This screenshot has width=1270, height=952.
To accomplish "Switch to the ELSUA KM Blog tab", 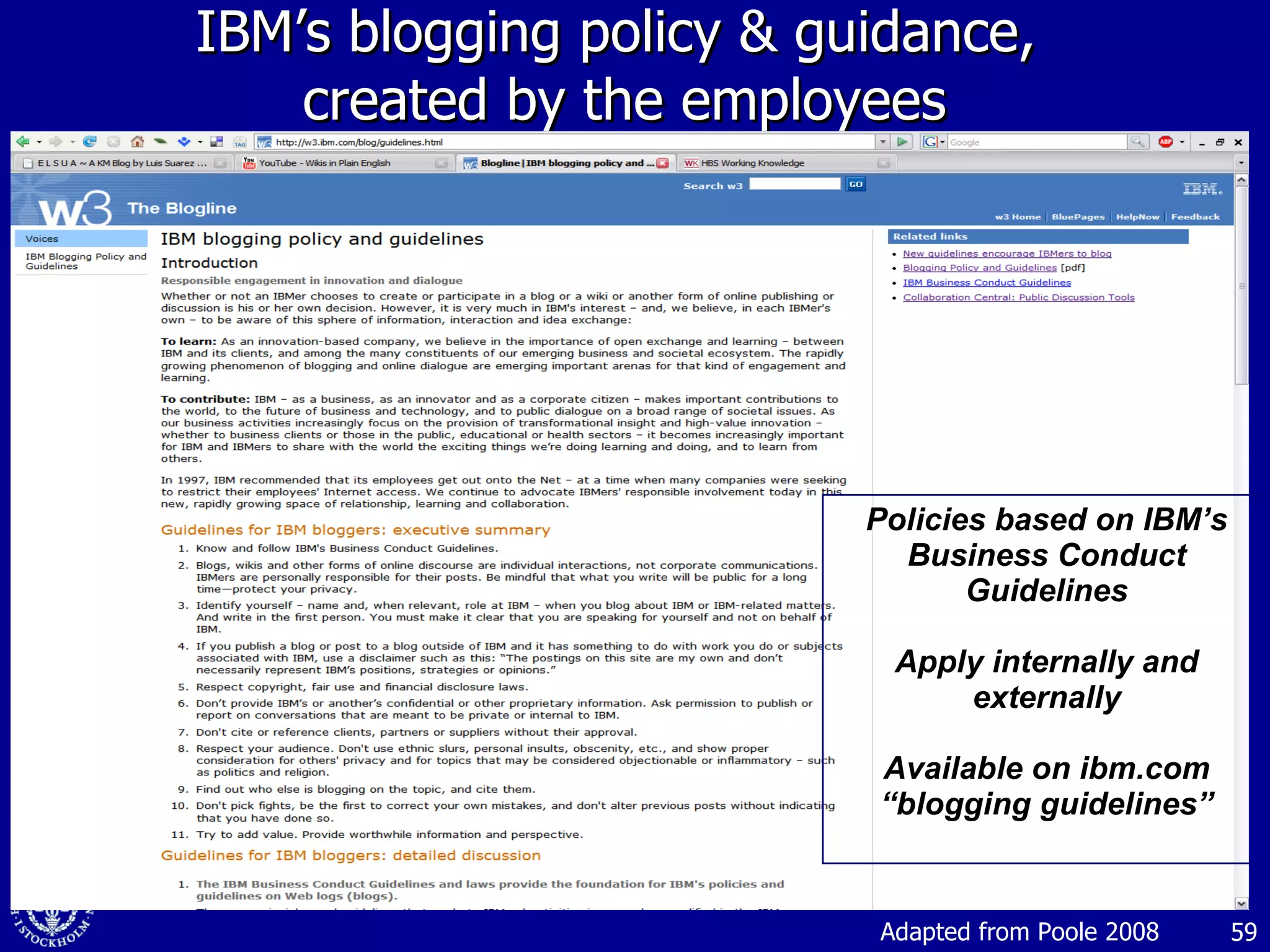I will click(123, 163).
